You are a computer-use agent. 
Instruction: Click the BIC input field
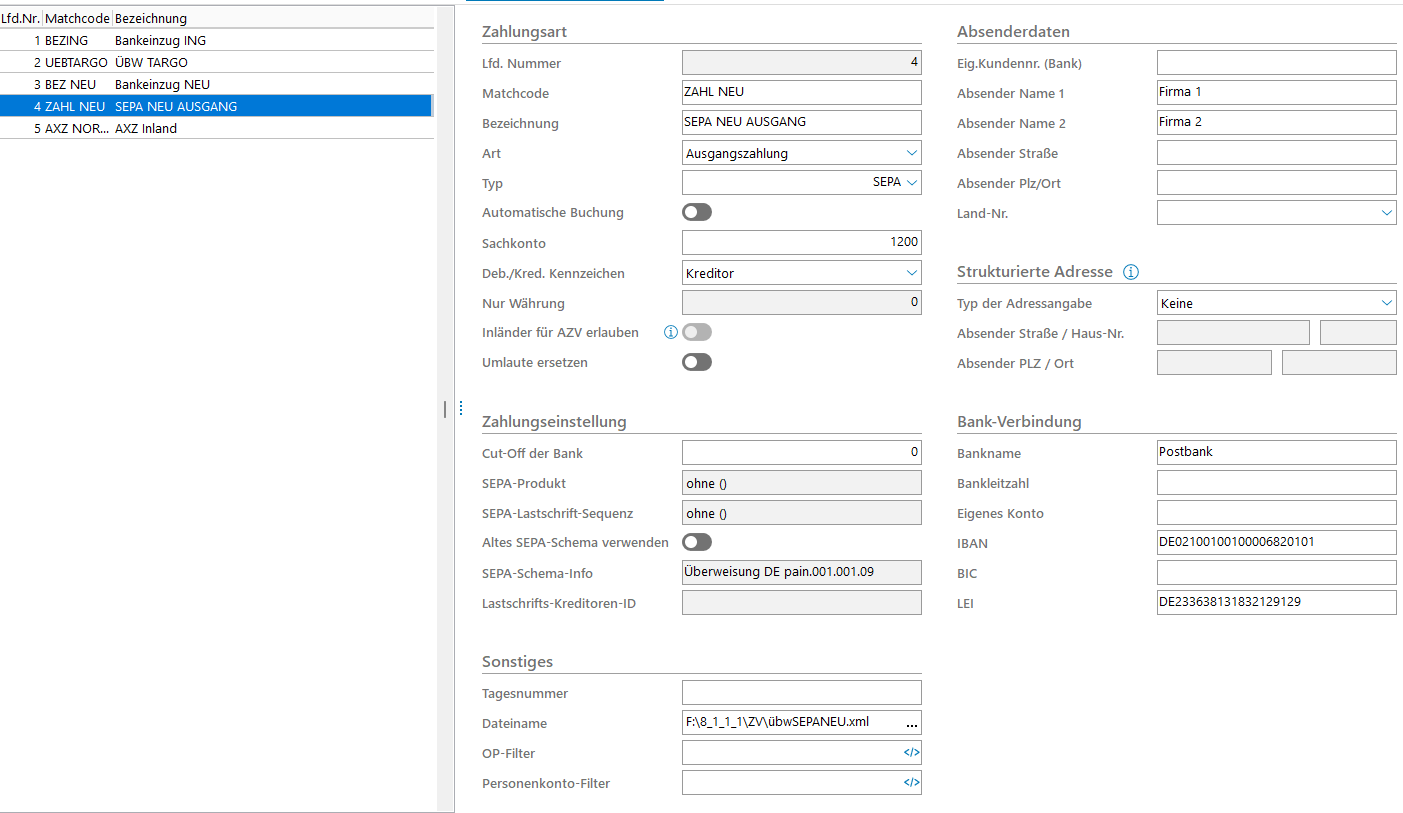[x=1276, y=572]
